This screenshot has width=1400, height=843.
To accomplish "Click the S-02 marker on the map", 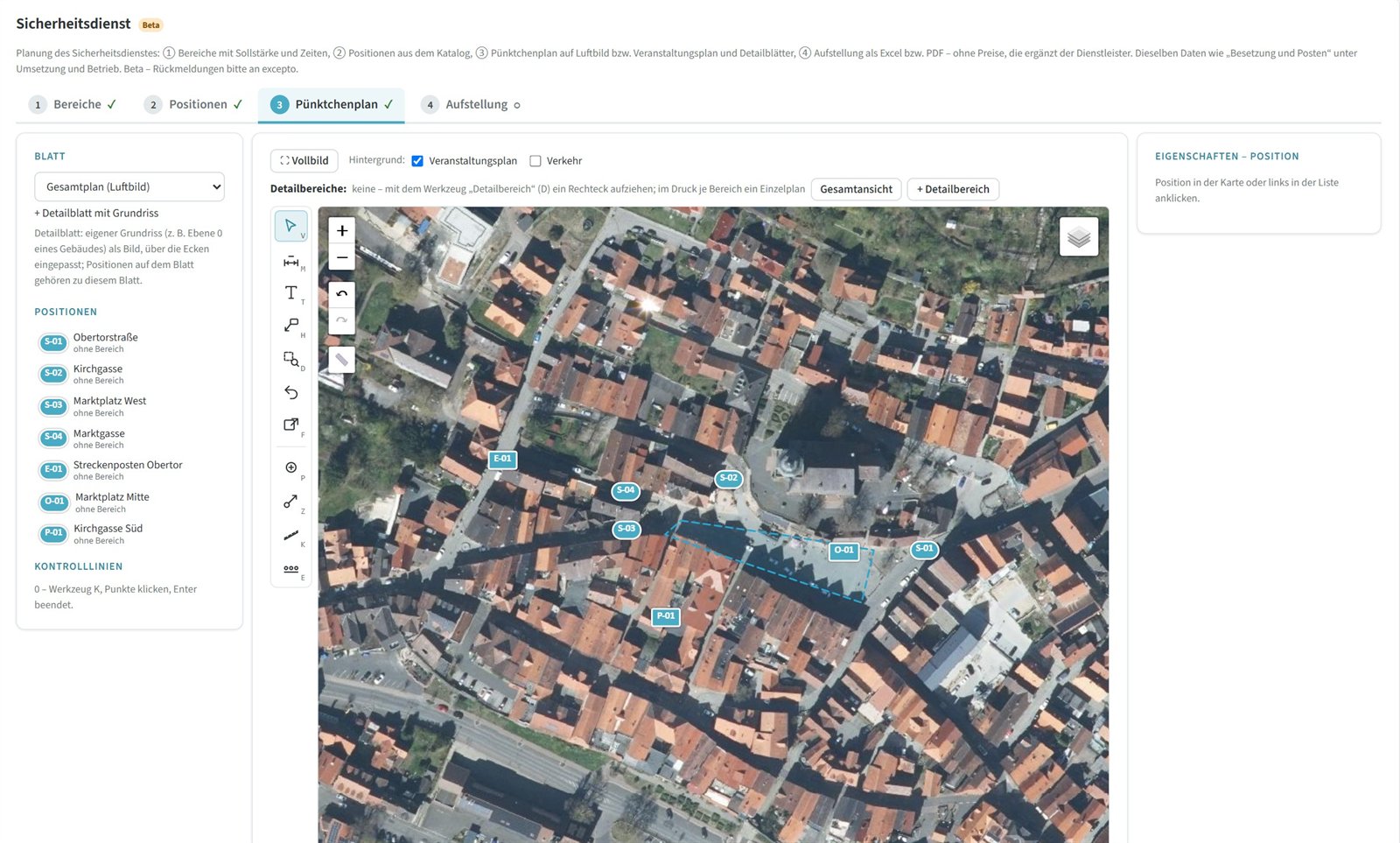I will click(x=728, y=479).
